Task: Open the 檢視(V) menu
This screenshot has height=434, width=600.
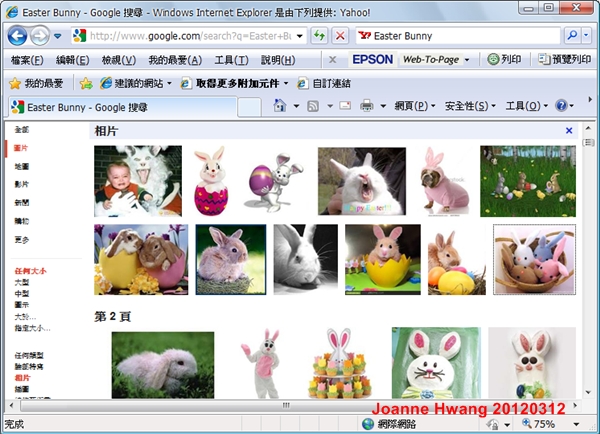Action: click(119, 60)
